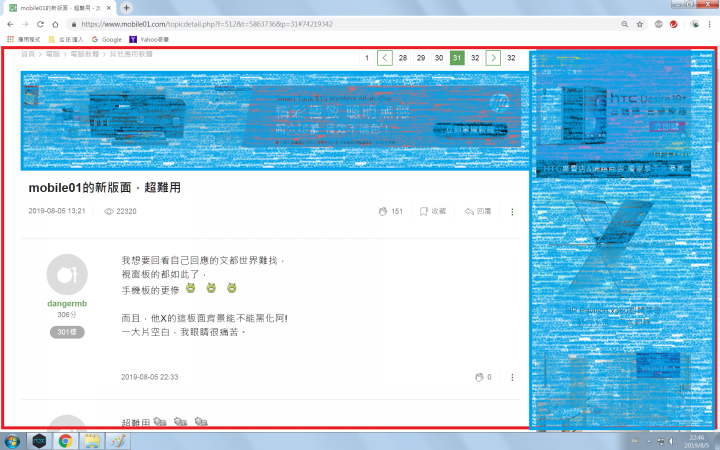The width and height of the screenshot is (720, 450).
Task: Select the current page 31 button
Action: [x=457, y=58]
